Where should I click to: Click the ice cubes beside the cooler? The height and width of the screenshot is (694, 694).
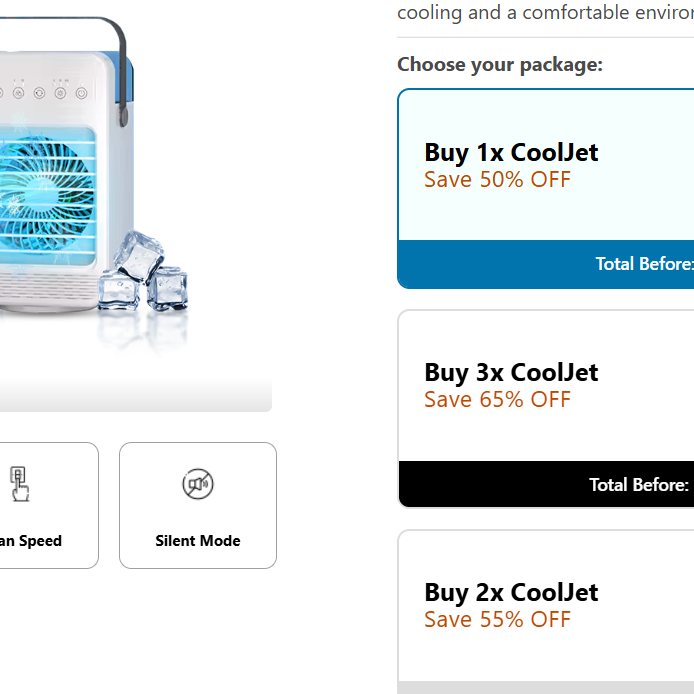tap(143, 271)
